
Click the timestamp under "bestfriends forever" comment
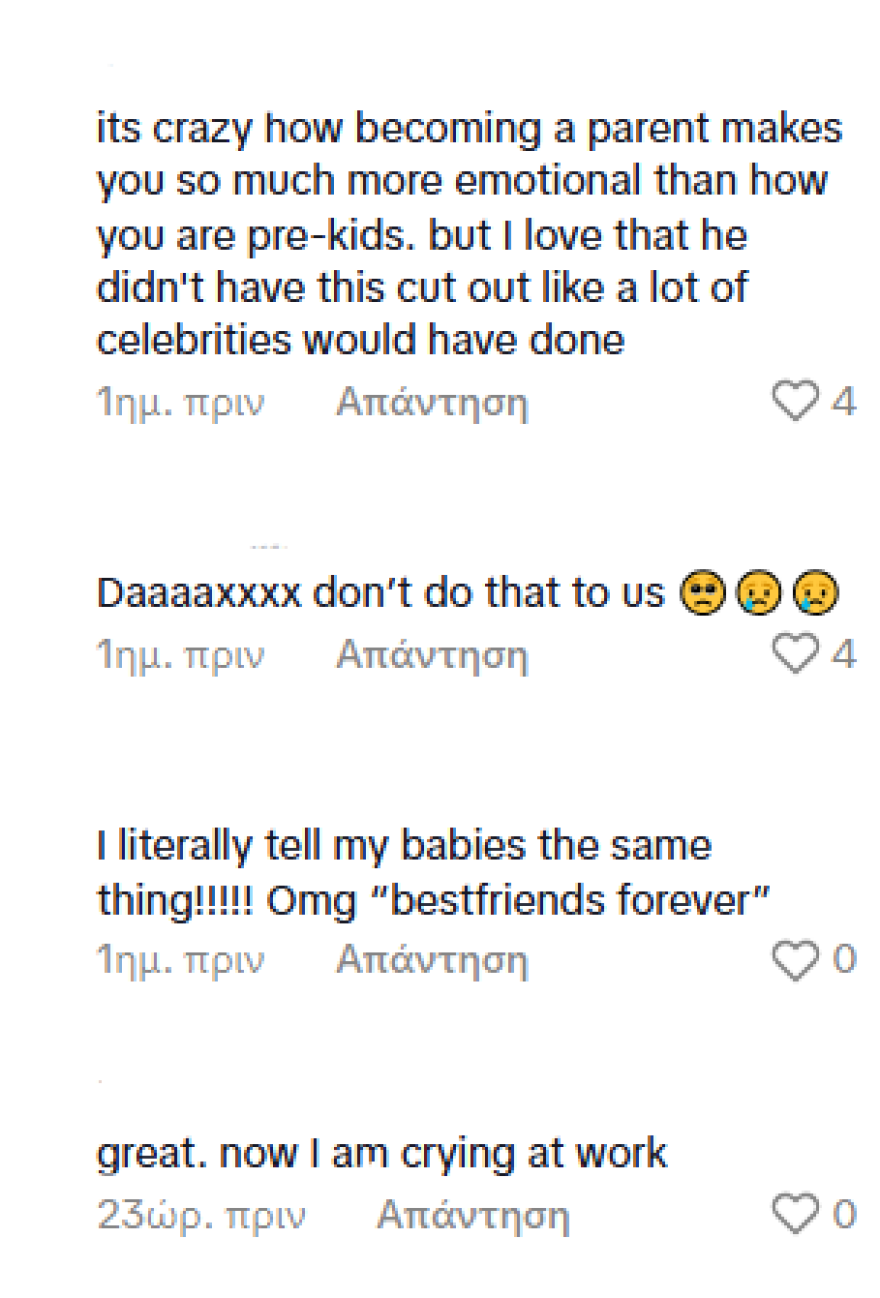point(180,961)
